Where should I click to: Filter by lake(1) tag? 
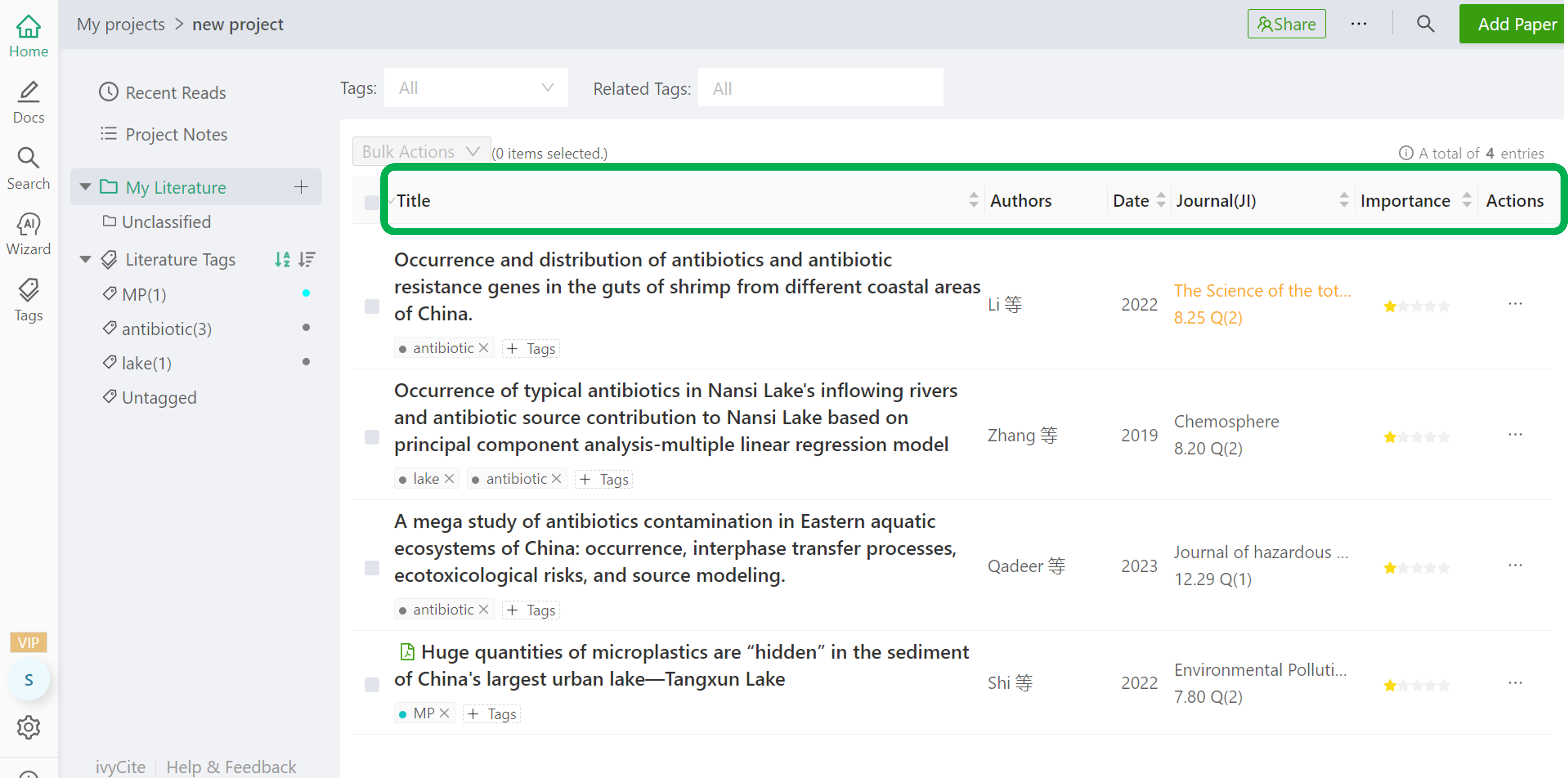tap(137, 363)
